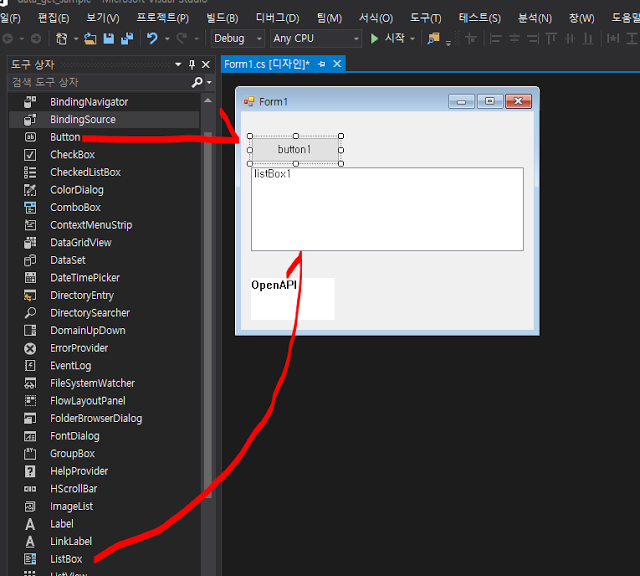Choose the DomainUpDown control icon
The height and width of the screenshot is (576, 640).
[30, 330]
